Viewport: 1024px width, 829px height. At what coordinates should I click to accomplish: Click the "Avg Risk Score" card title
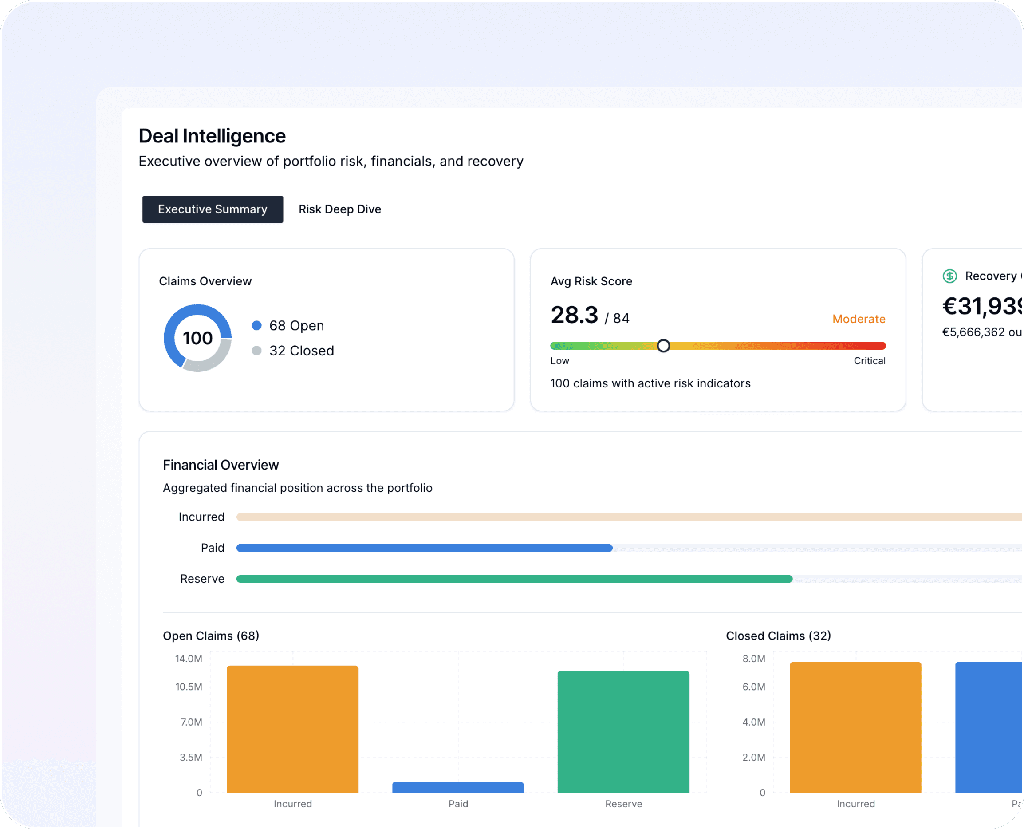(591, 281)
